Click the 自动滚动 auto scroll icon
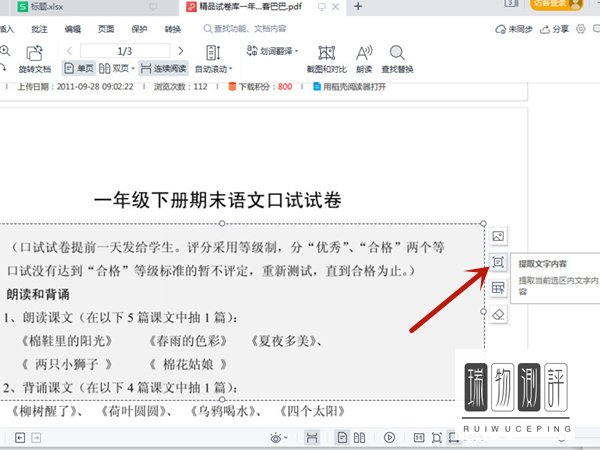 coord(213,53)
